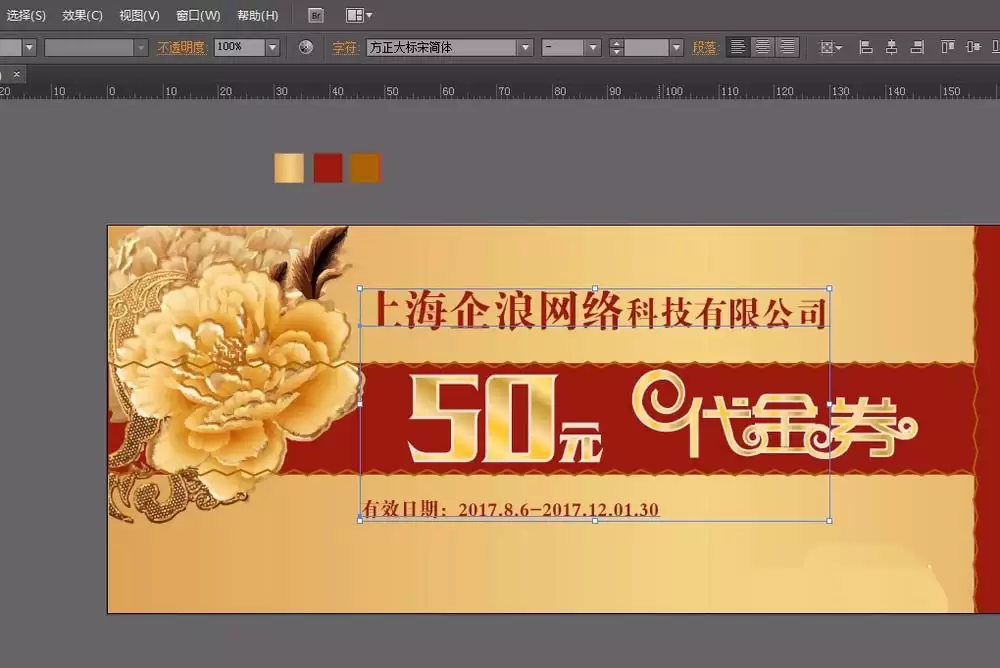The image size is (1000, 668).
Task: Open the 窗口(W) menu
Action: 198,15
